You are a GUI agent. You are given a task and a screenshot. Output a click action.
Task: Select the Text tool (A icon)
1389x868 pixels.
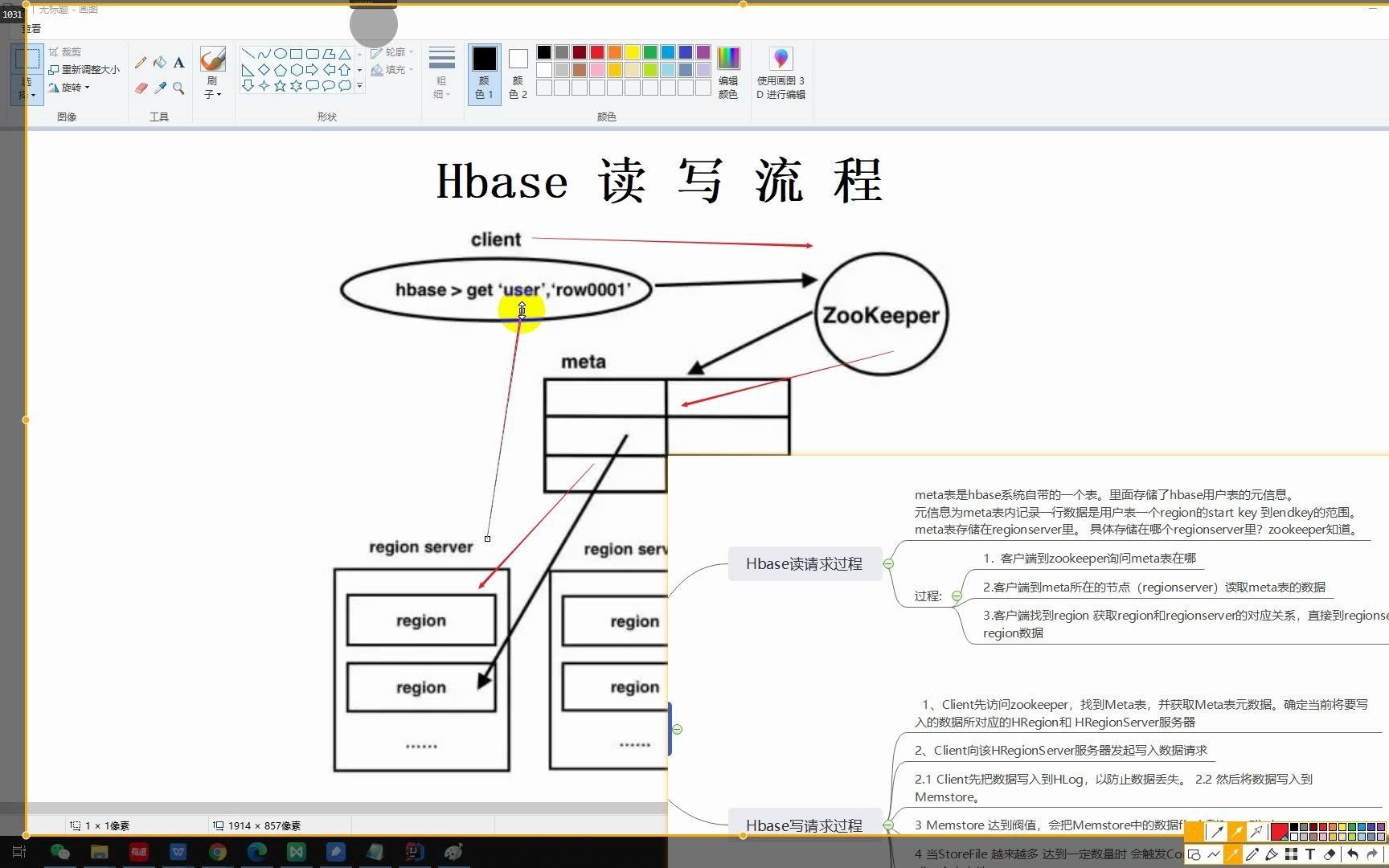pos(178,63)
